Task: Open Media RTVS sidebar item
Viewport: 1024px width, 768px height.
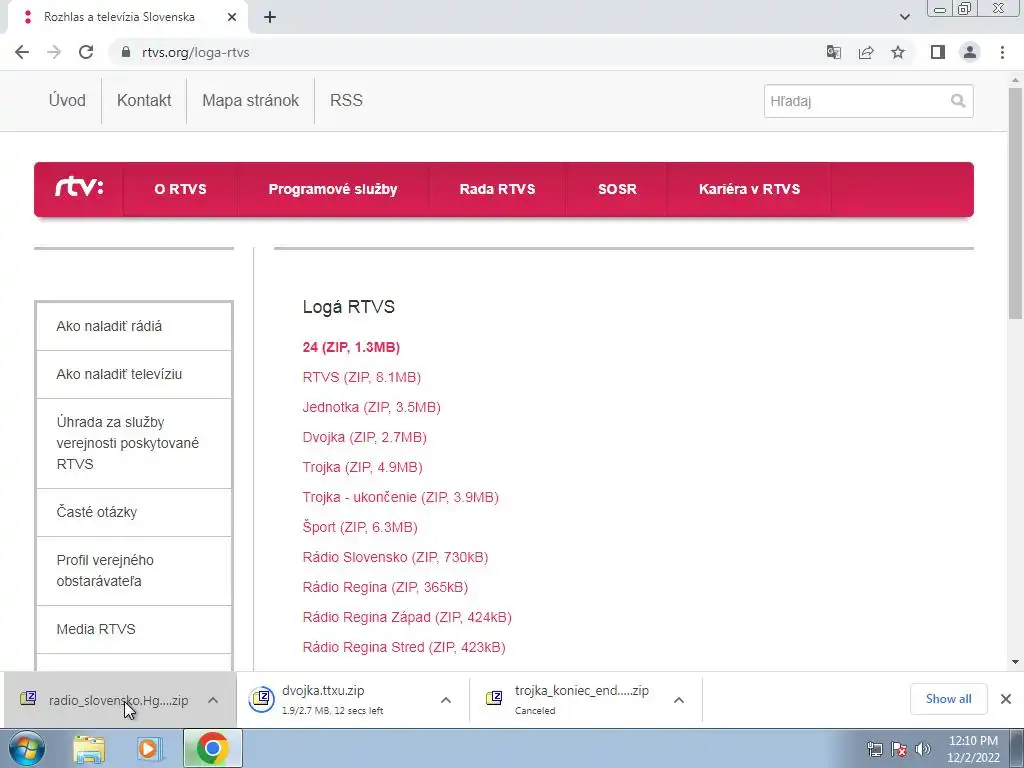Action: (134, 630)
